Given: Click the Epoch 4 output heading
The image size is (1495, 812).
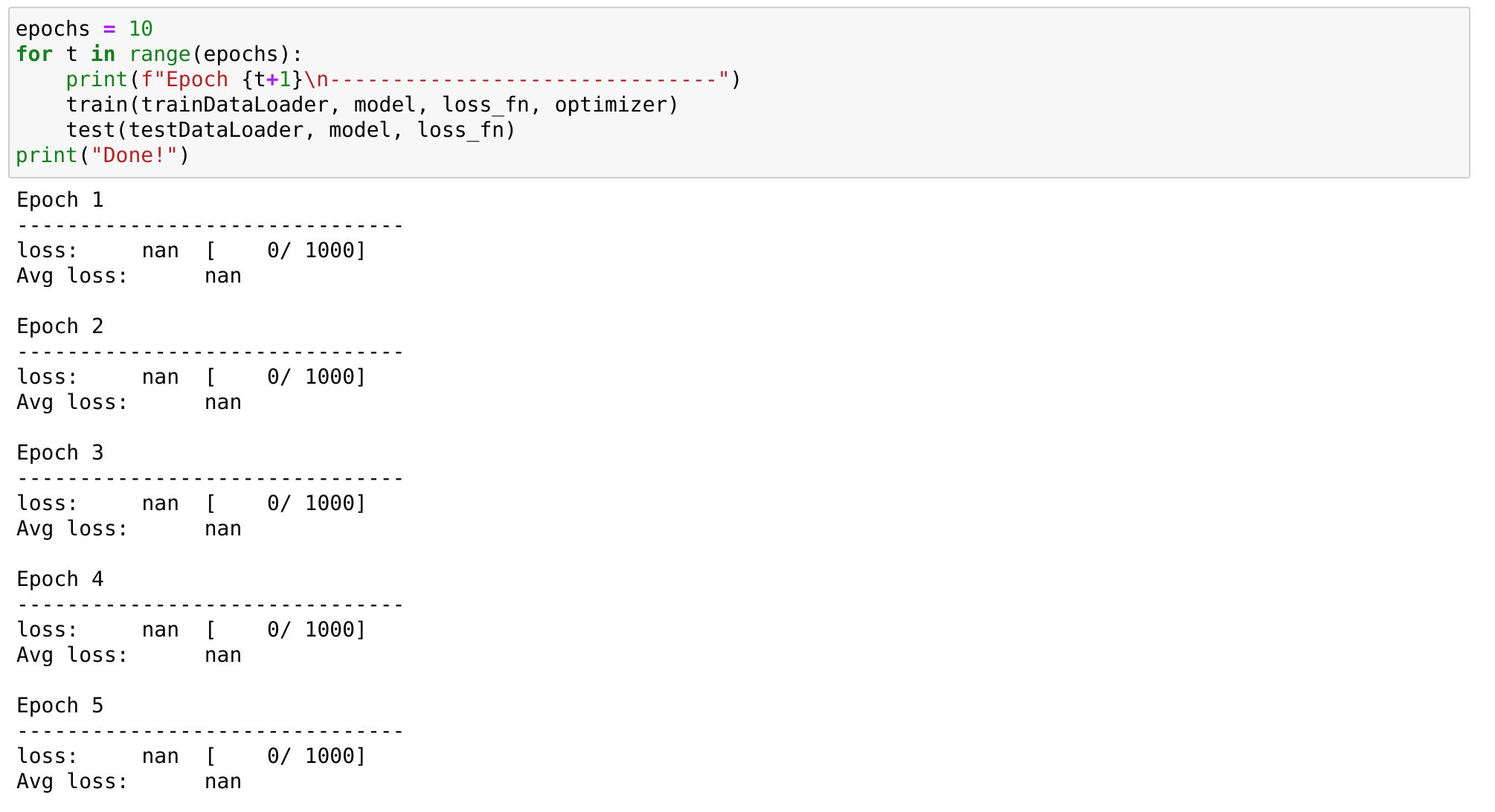Looking at the screenshot, I should click(60, 579).
